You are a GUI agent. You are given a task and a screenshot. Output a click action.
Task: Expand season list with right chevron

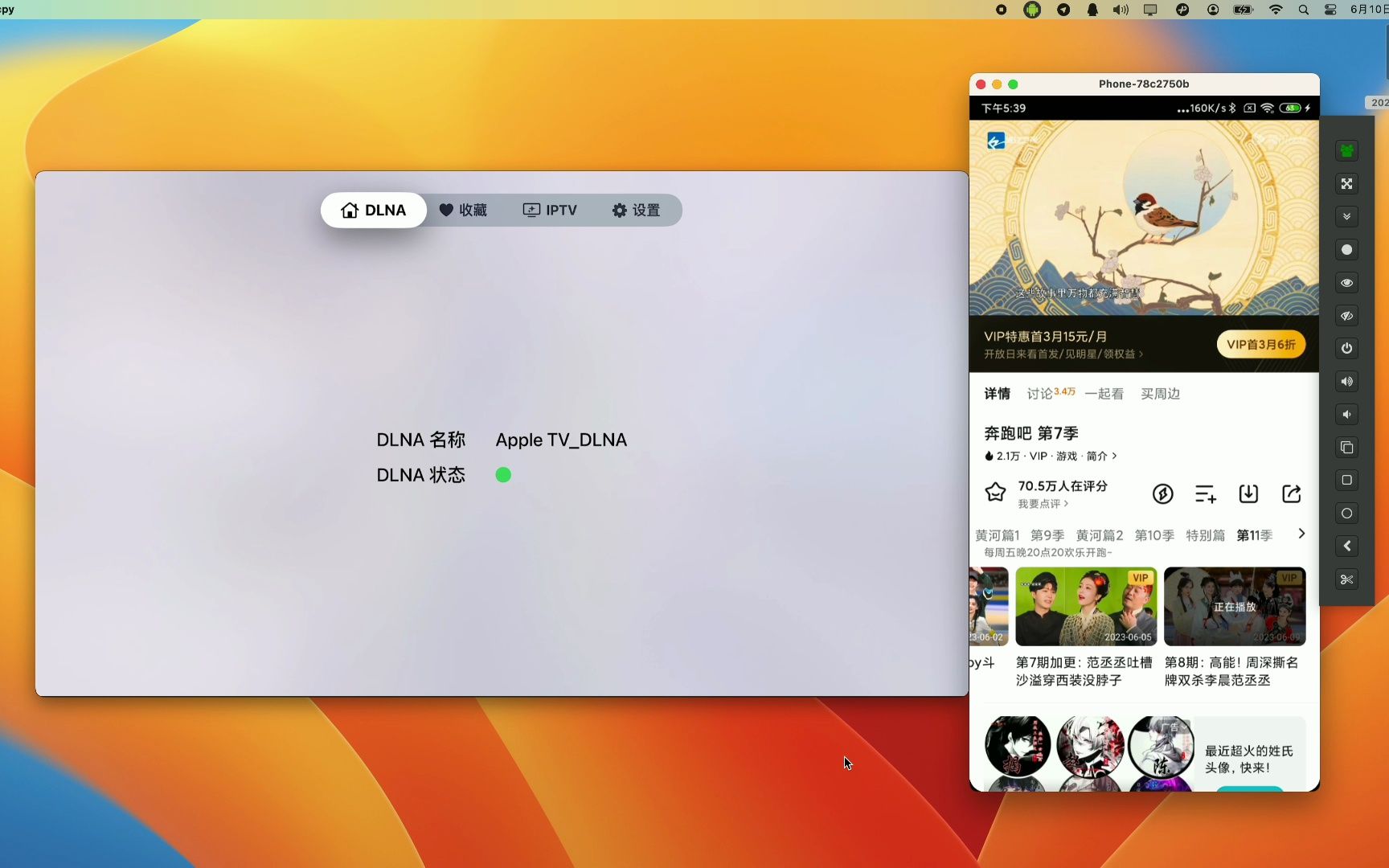pos(1301,534)
